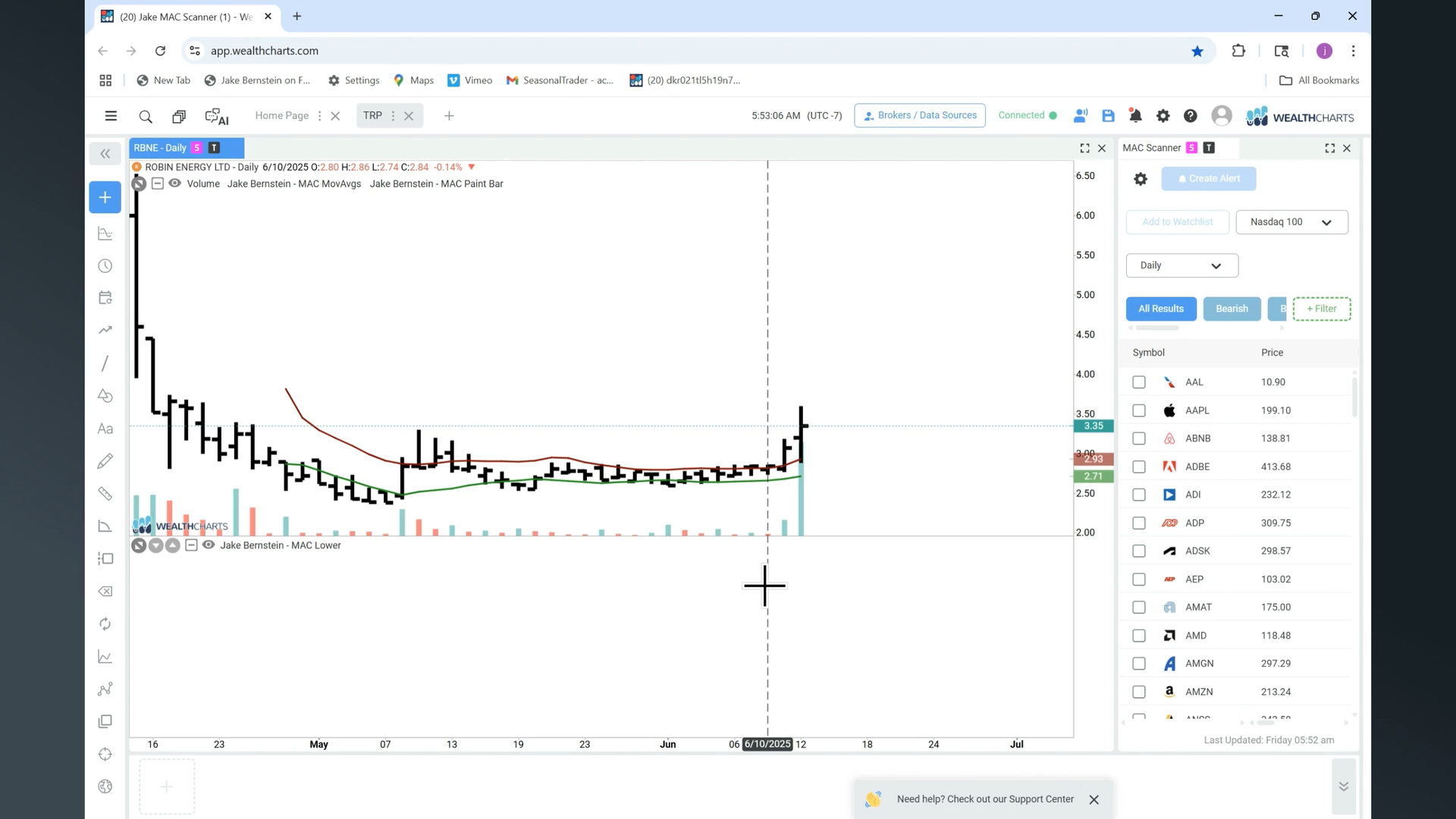Open the clock history tool

[105, 266]
